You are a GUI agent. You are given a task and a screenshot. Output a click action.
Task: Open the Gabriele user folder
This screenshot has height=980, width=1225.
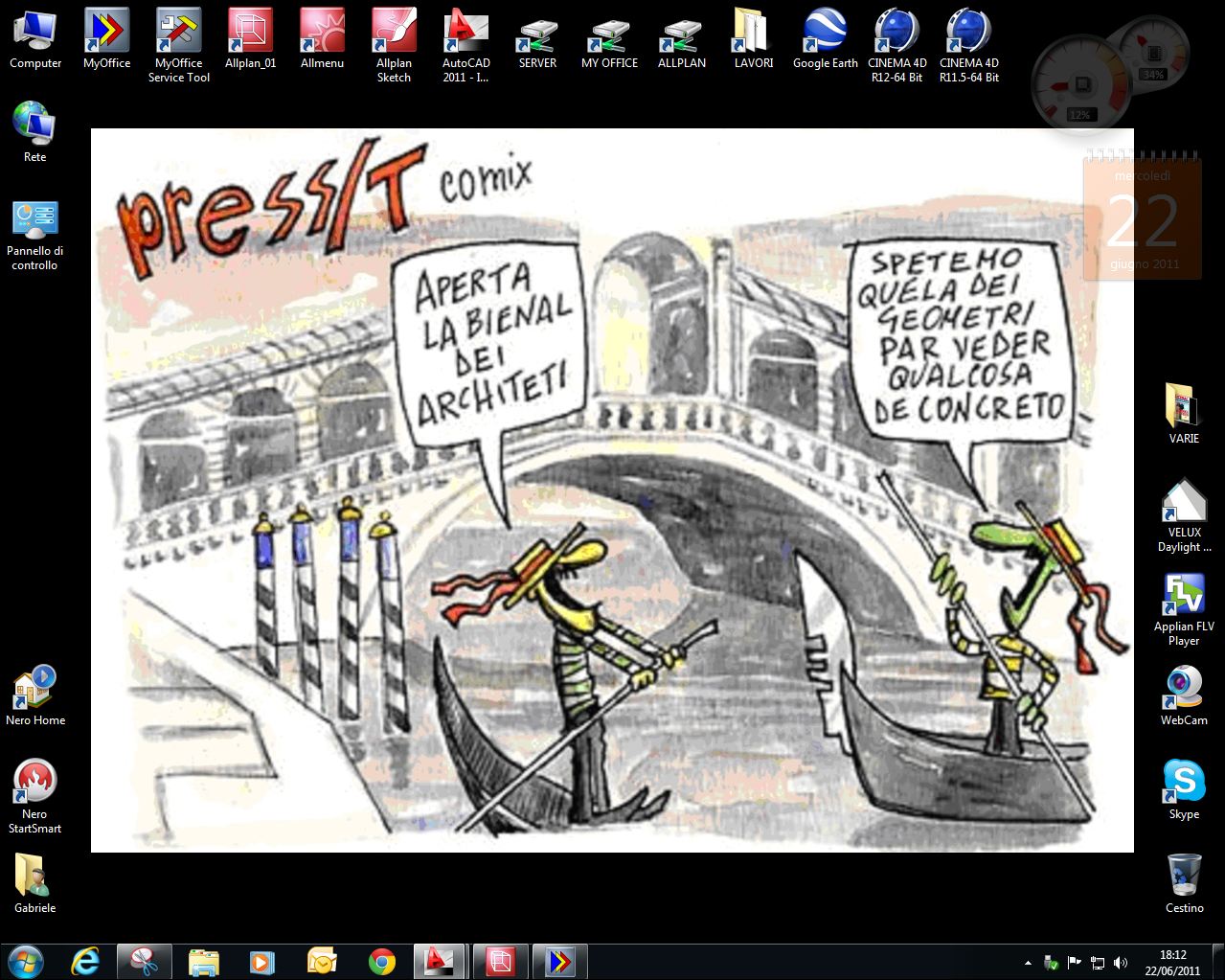tap(34, 883)
